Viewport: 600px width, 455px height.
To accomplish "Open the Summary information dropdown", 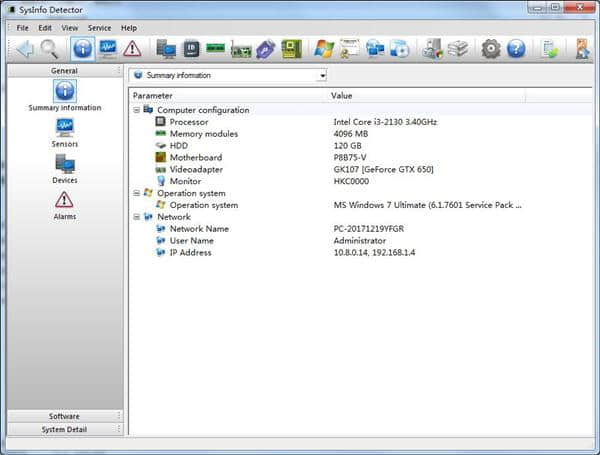I will (x=229, y=75).
